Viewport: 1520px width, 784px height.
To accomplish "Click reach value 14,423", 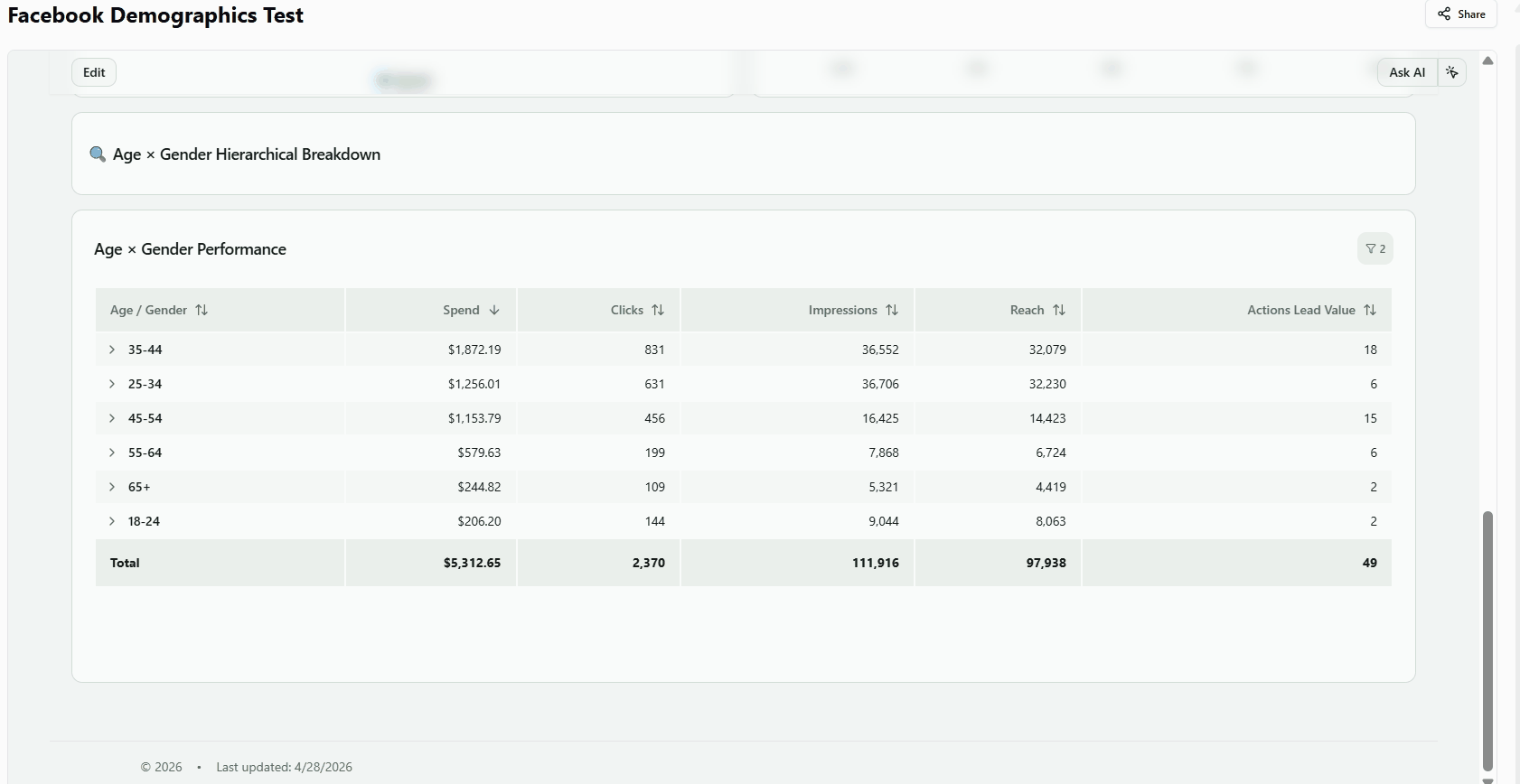I will point(1047,418).
